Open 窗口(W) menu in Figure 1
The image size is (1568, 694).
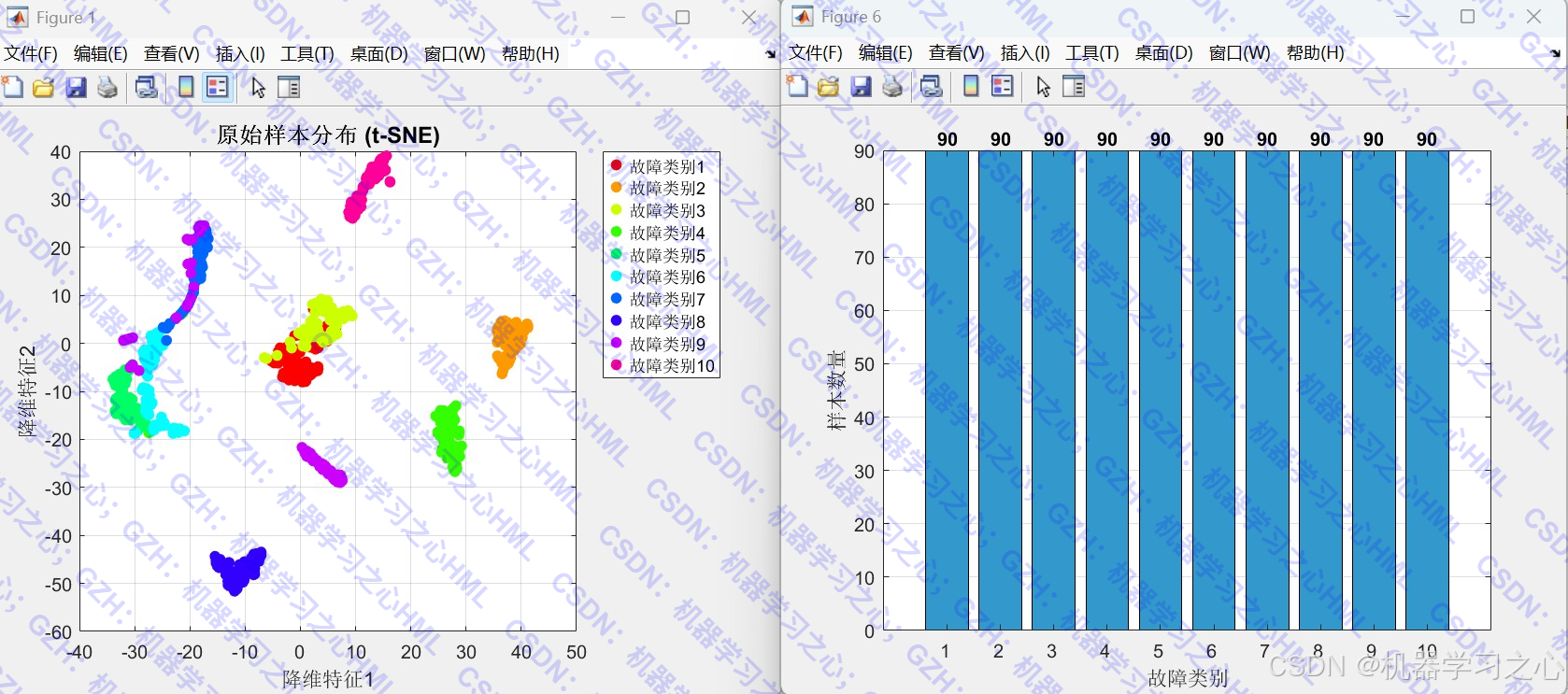454,54
